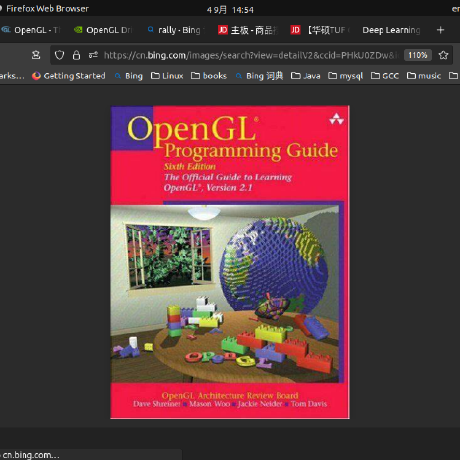Open the GCC bookmarks folder
The width and height of the screenshot is (460, 460).
385,76
